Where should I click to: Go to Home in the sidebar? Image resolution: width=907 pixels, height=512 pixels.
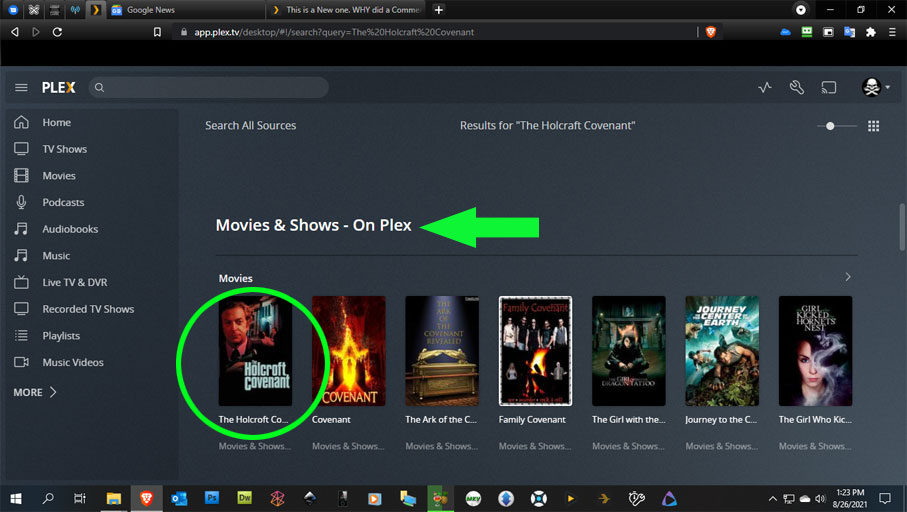pos(57,122)
